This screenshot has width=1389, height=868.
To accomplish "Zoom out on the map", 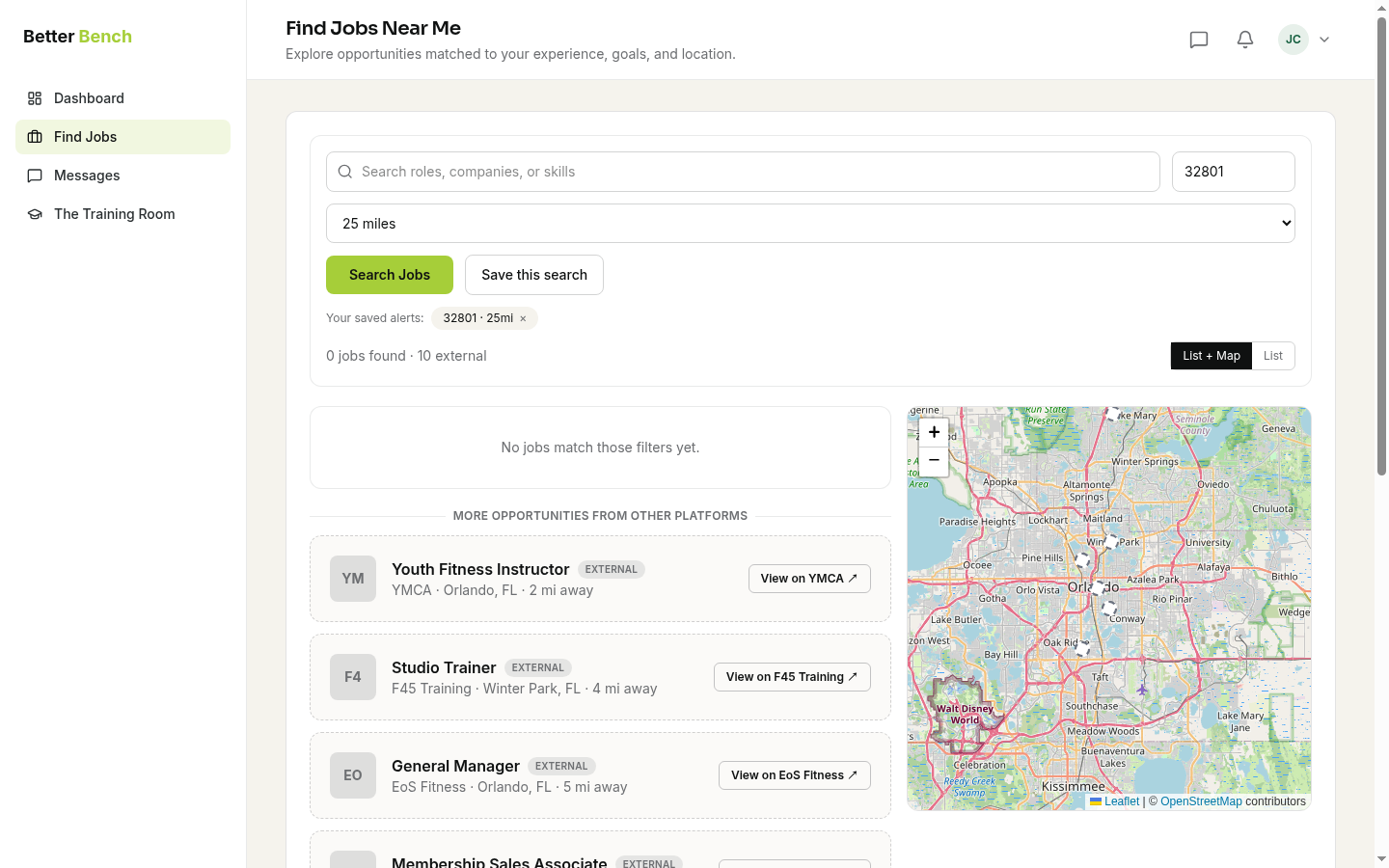I will point(934,461).
